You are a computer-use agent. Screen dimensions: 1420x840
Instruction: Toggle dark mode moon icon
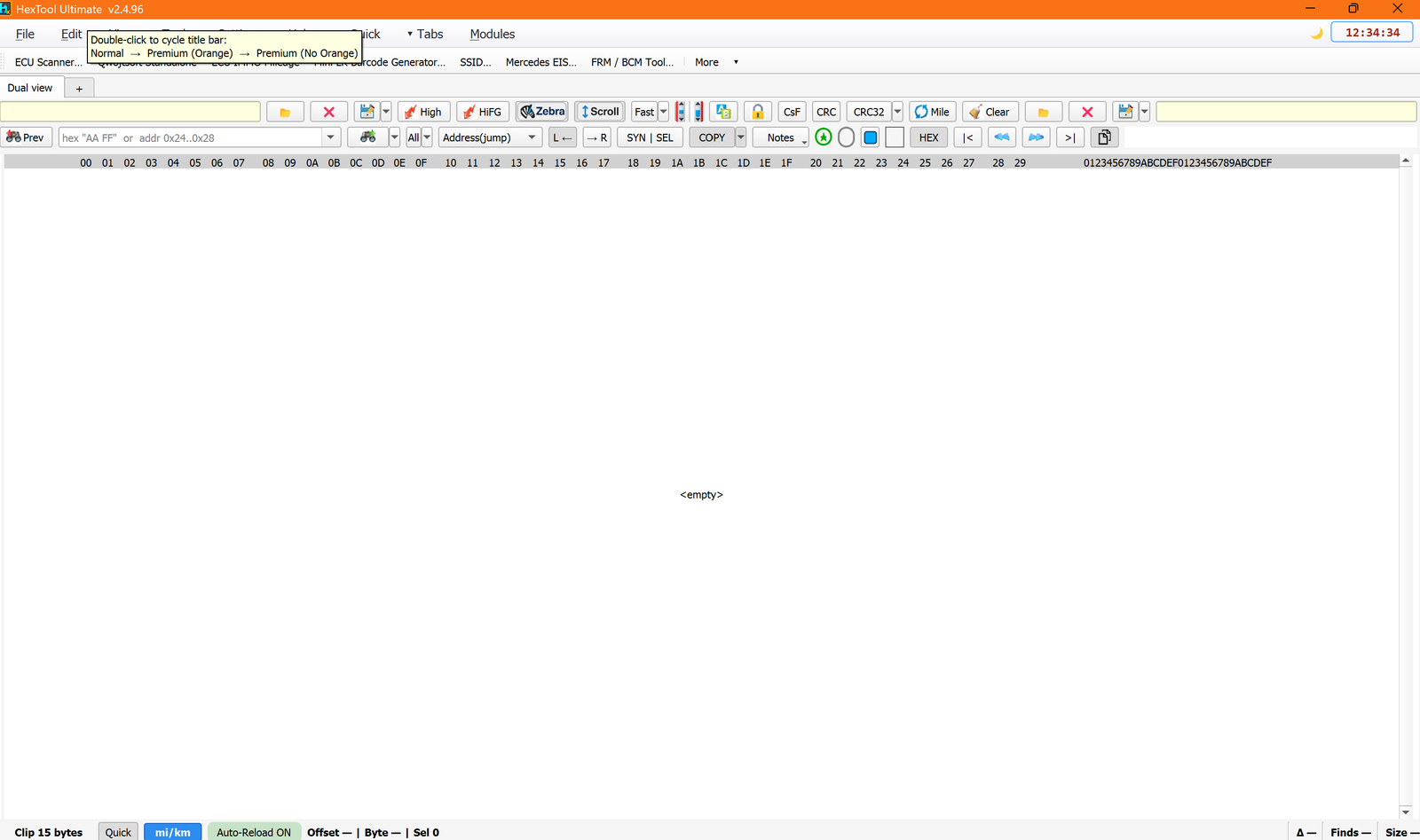tap(1317, 33)
